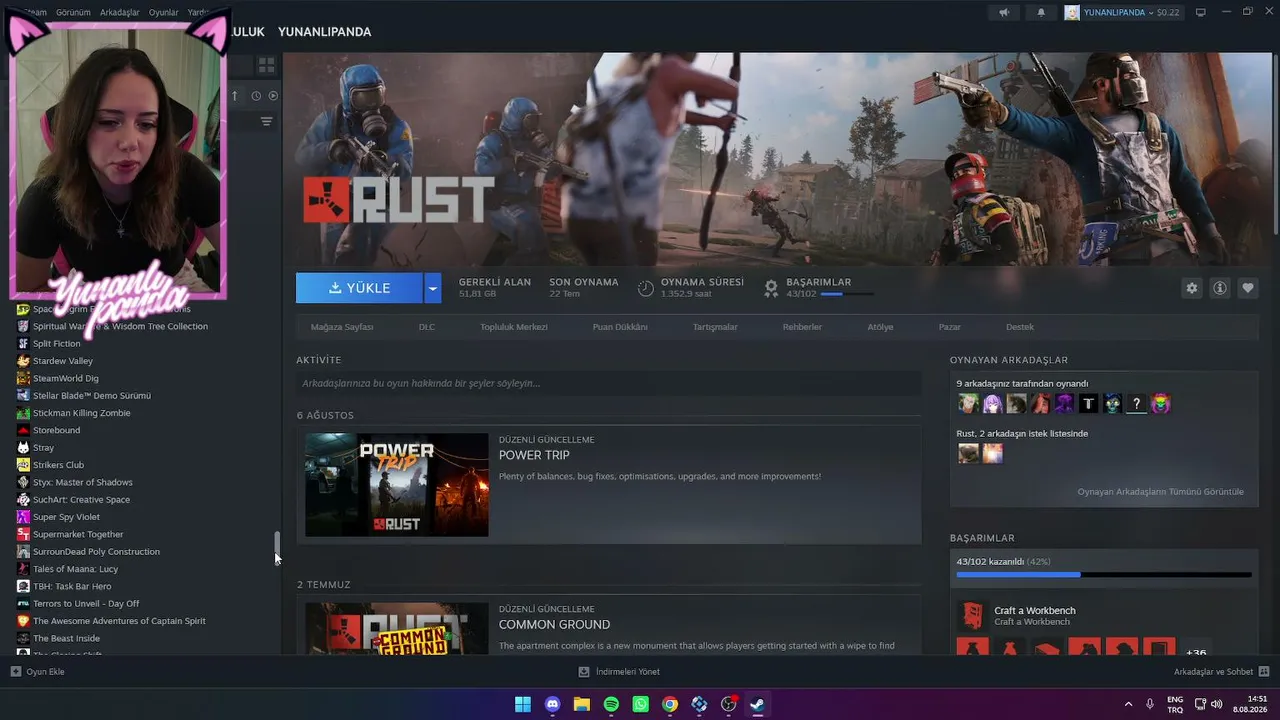Open the Destek tab

click(x=1020, y=327)
